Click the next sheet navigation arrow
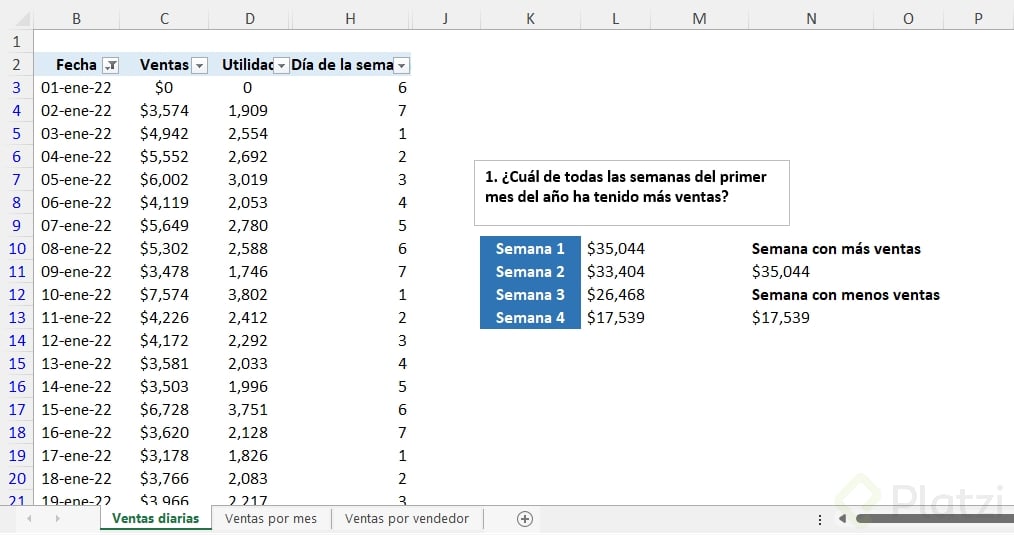This screenshot has height=535, width=1014. coord(58,519)
